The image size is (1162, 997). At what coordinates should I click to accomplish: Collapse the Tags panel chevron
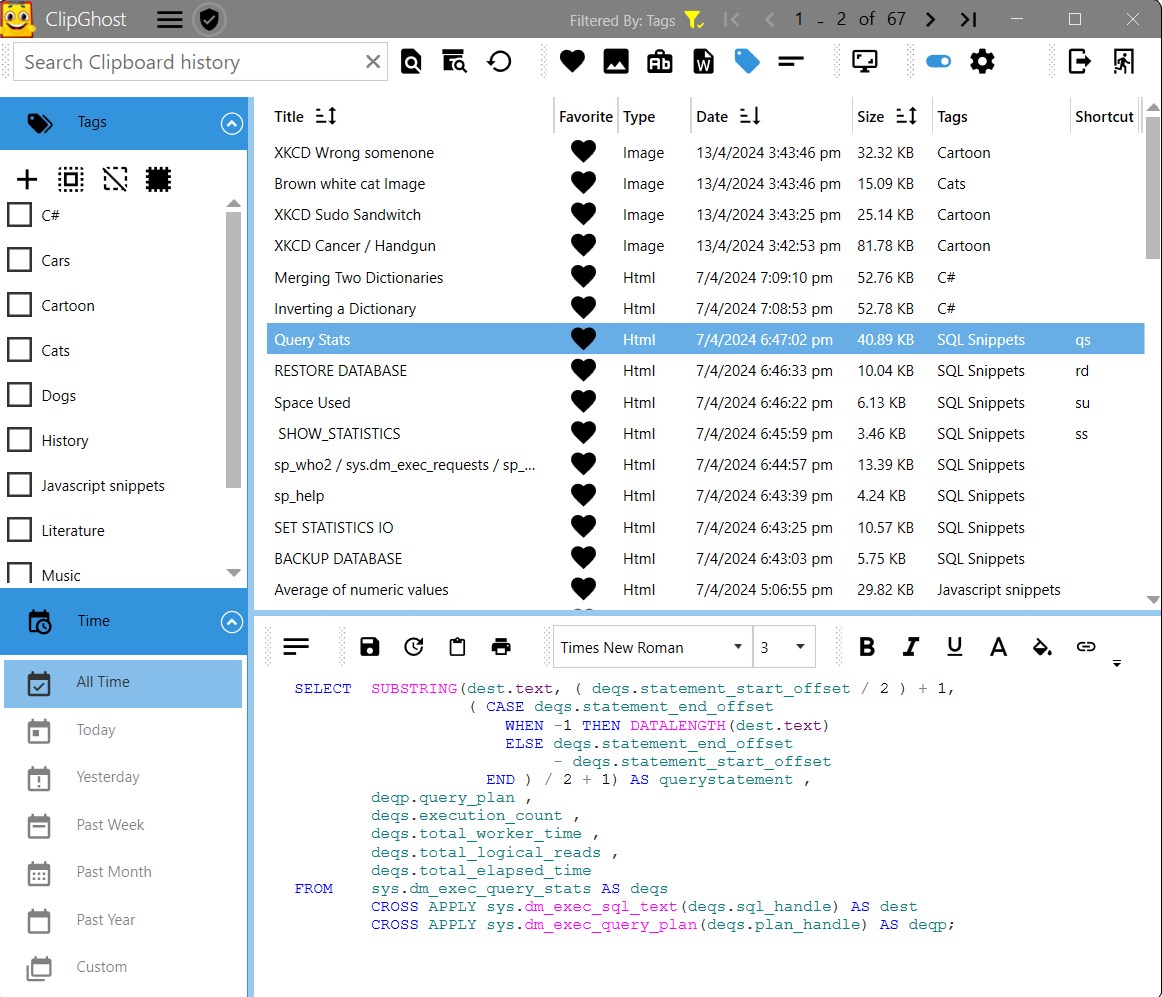232,123
